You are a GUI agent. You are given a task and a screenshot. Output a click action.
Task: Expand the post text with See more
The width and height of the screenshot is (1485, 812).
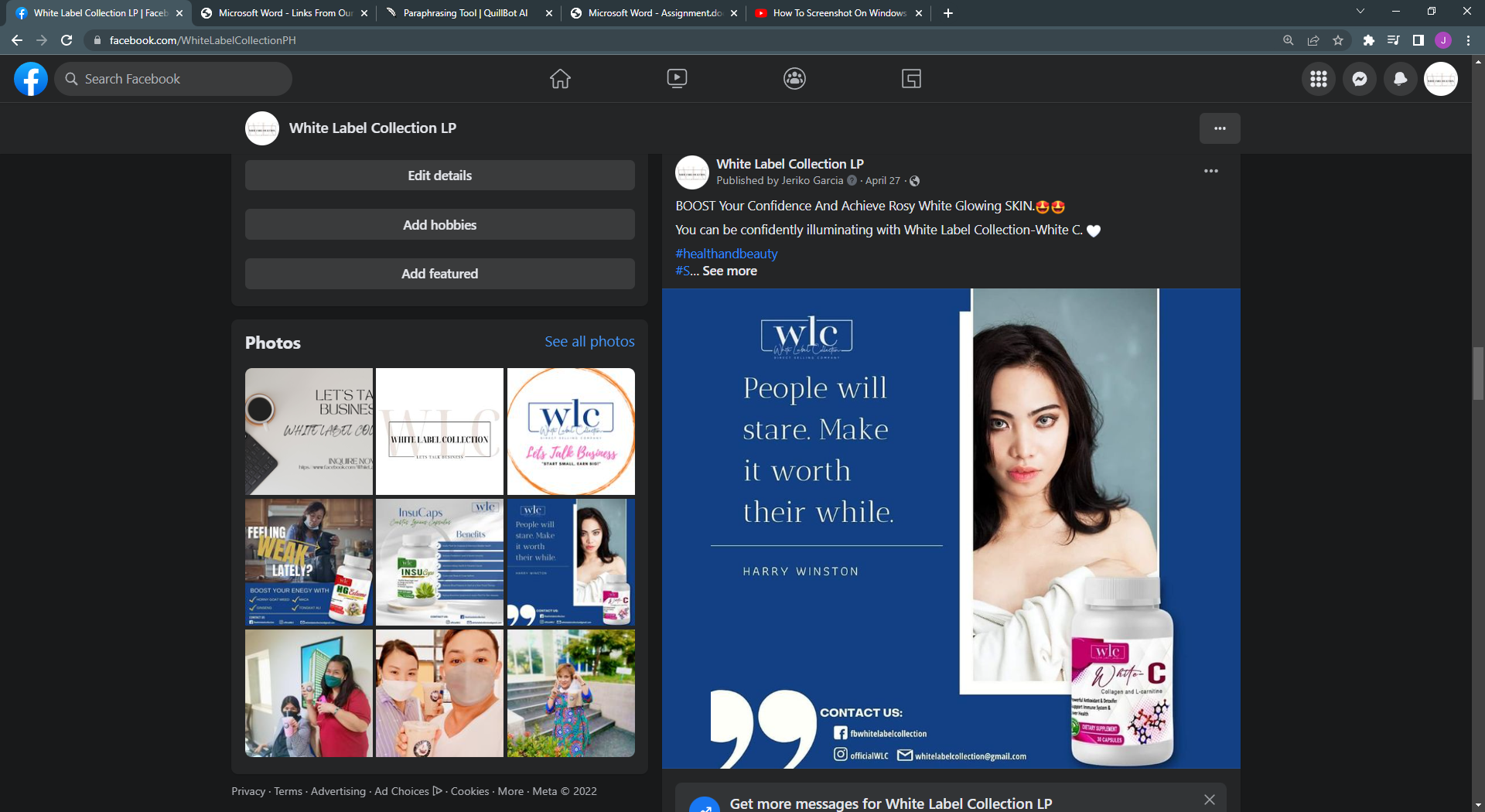click(729, 271)
